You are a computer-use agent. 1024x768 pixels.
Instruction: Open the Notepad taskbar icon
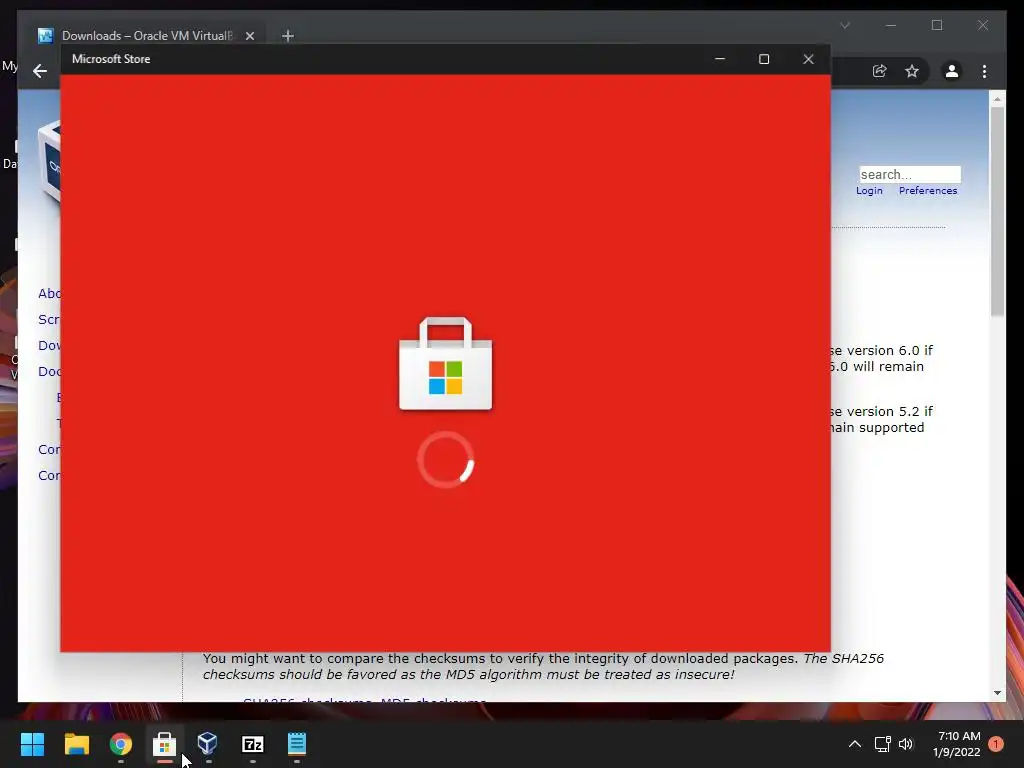[x=296, y=744]
